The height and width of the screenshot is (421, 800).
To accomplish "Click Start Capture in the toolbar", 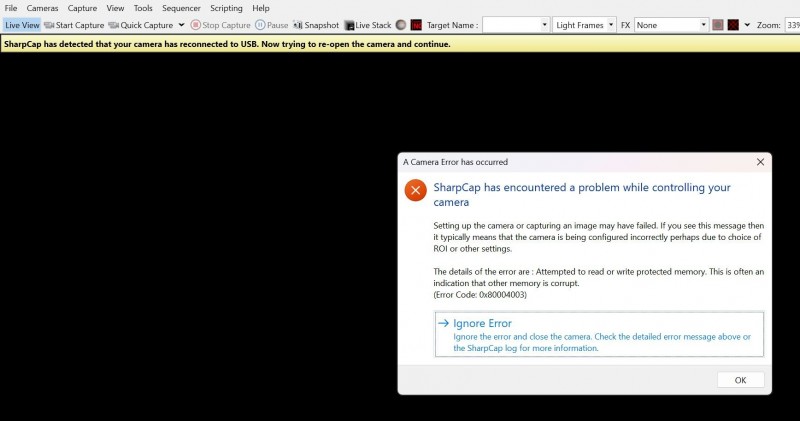I will (x=74, y=25).
